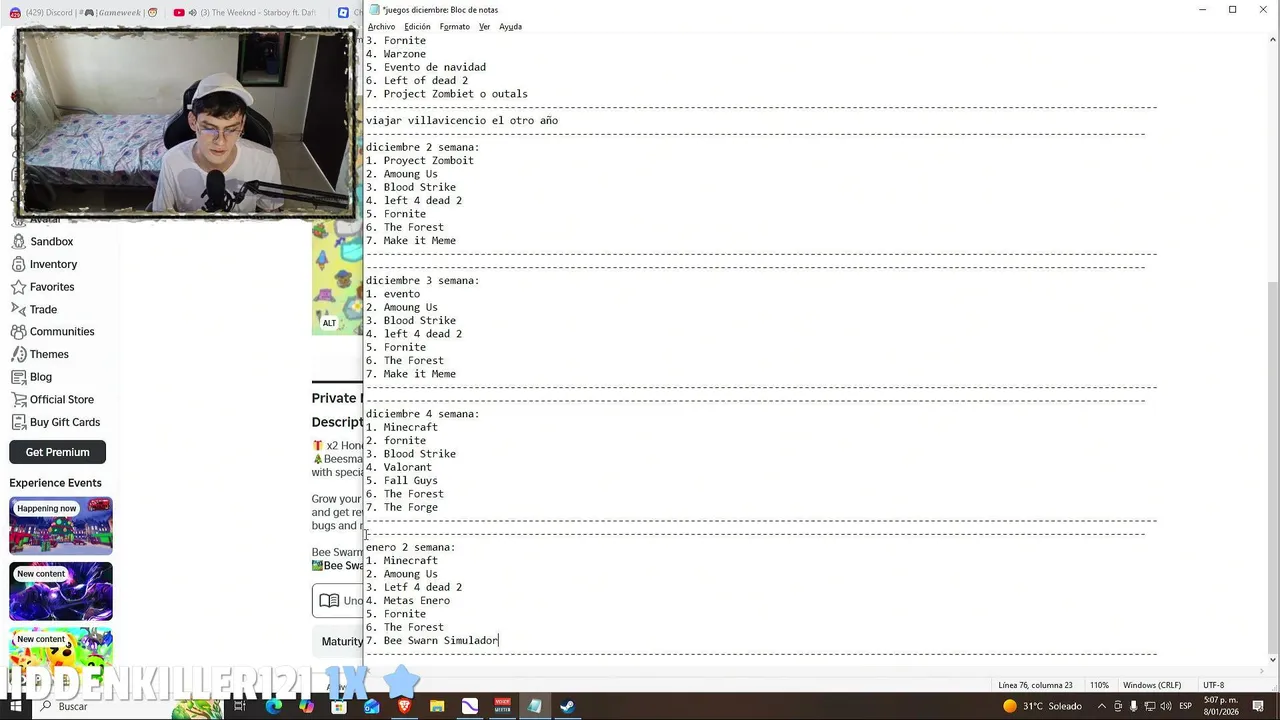1280x720 pixels.
Task: Open the Ver menu in Notepad
Action: [x=484, y=27]
